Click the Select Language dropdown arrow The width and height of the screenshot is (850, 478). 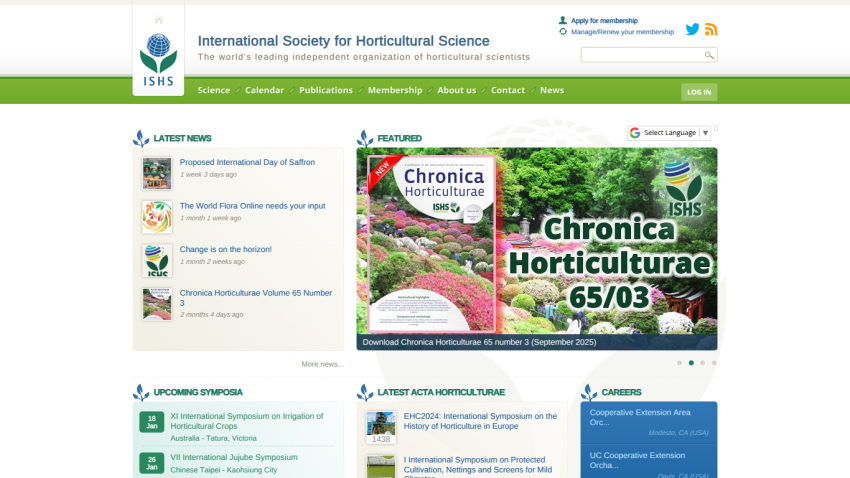click(705, 133)
